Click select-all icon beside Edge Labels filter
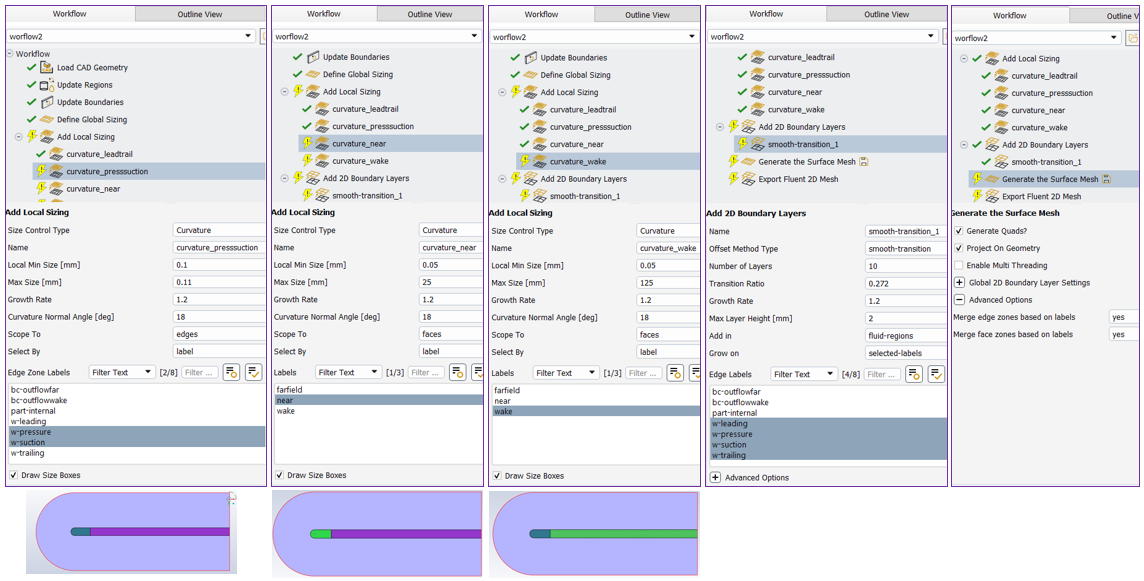This screenshot has width=1144, height=581. point(913,374)
